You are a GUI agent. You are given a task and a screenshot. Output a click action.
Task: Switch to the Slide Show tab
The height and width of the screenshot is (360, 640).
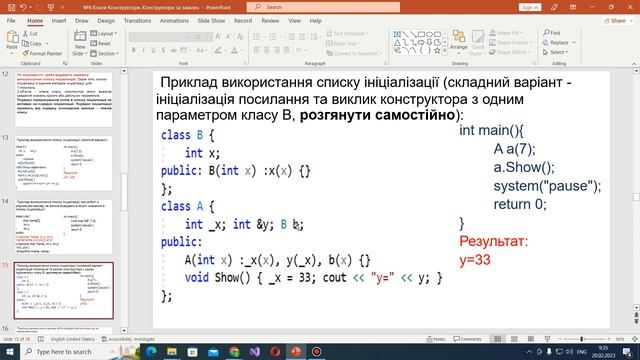[x=211, y=21]
